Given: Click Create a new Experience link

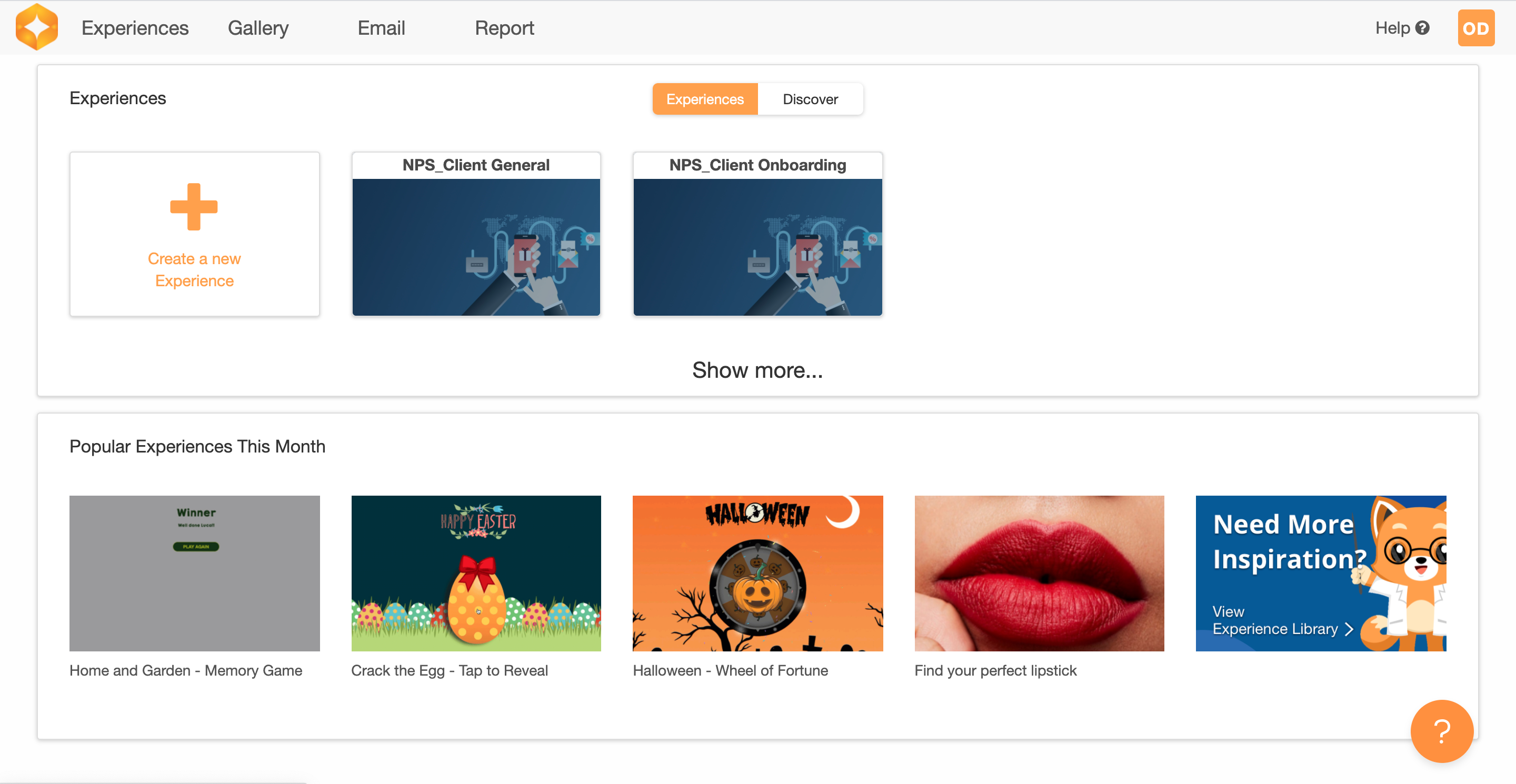Looking at the screenshot, I should (194, 269).
